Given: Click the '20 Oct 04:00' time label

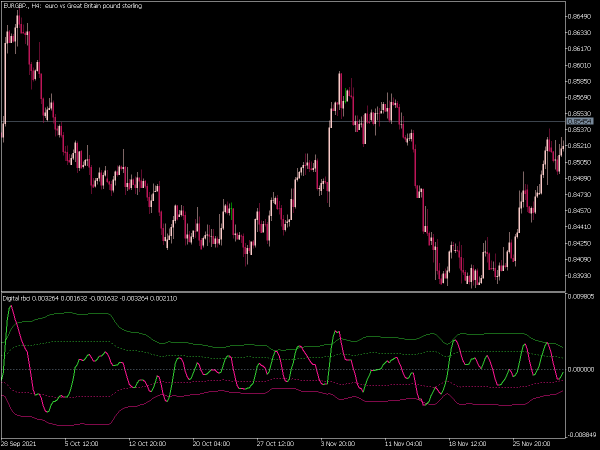Looking at the screenshot, I should point(211,444).
